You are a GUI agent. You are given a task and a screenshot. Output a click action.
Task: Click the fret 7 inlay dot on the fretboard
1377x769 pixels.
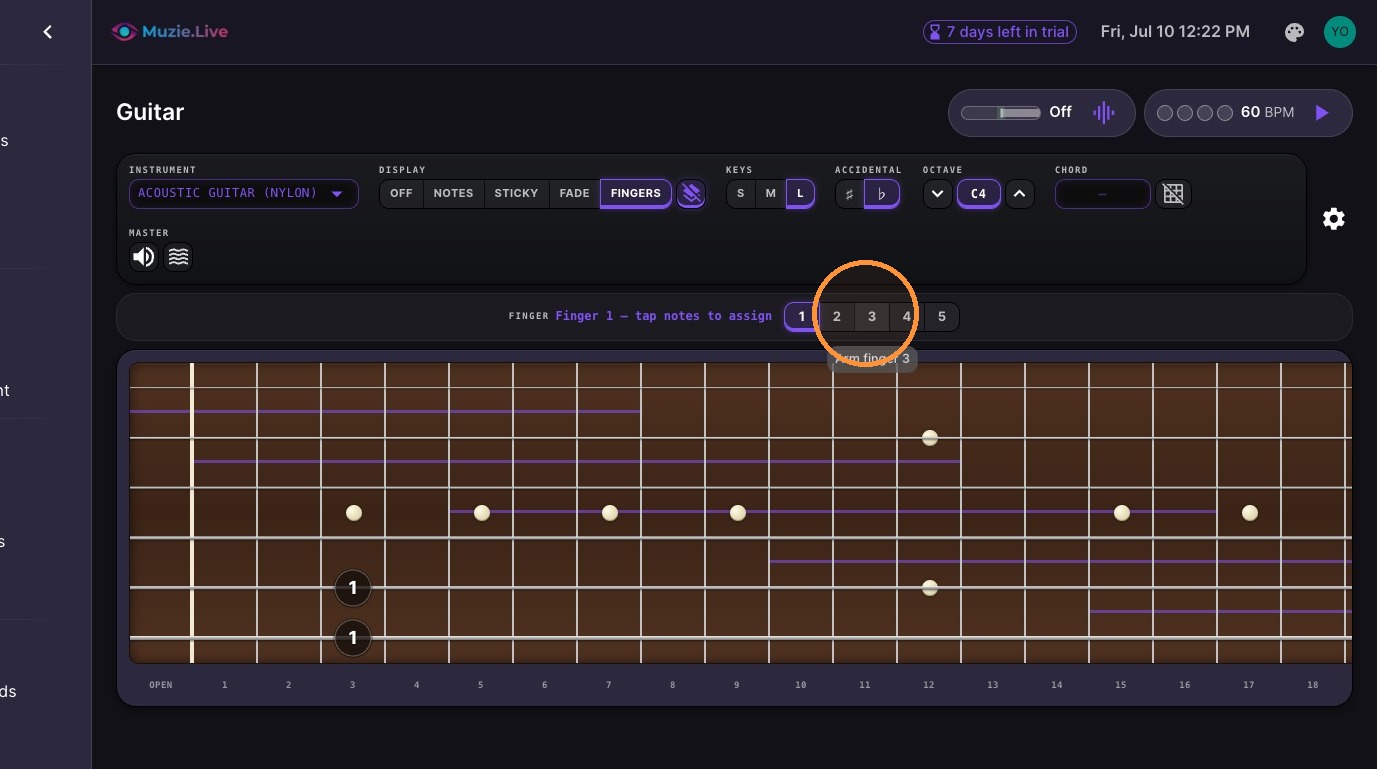click(609, 513)
